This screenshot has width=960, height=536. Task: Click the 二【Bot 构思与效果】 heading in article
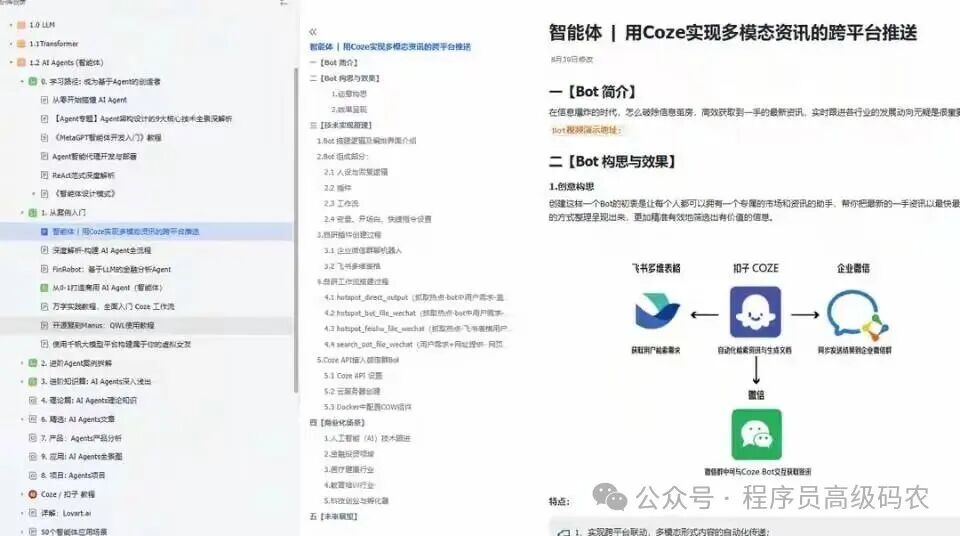click(x=612, y=162)
